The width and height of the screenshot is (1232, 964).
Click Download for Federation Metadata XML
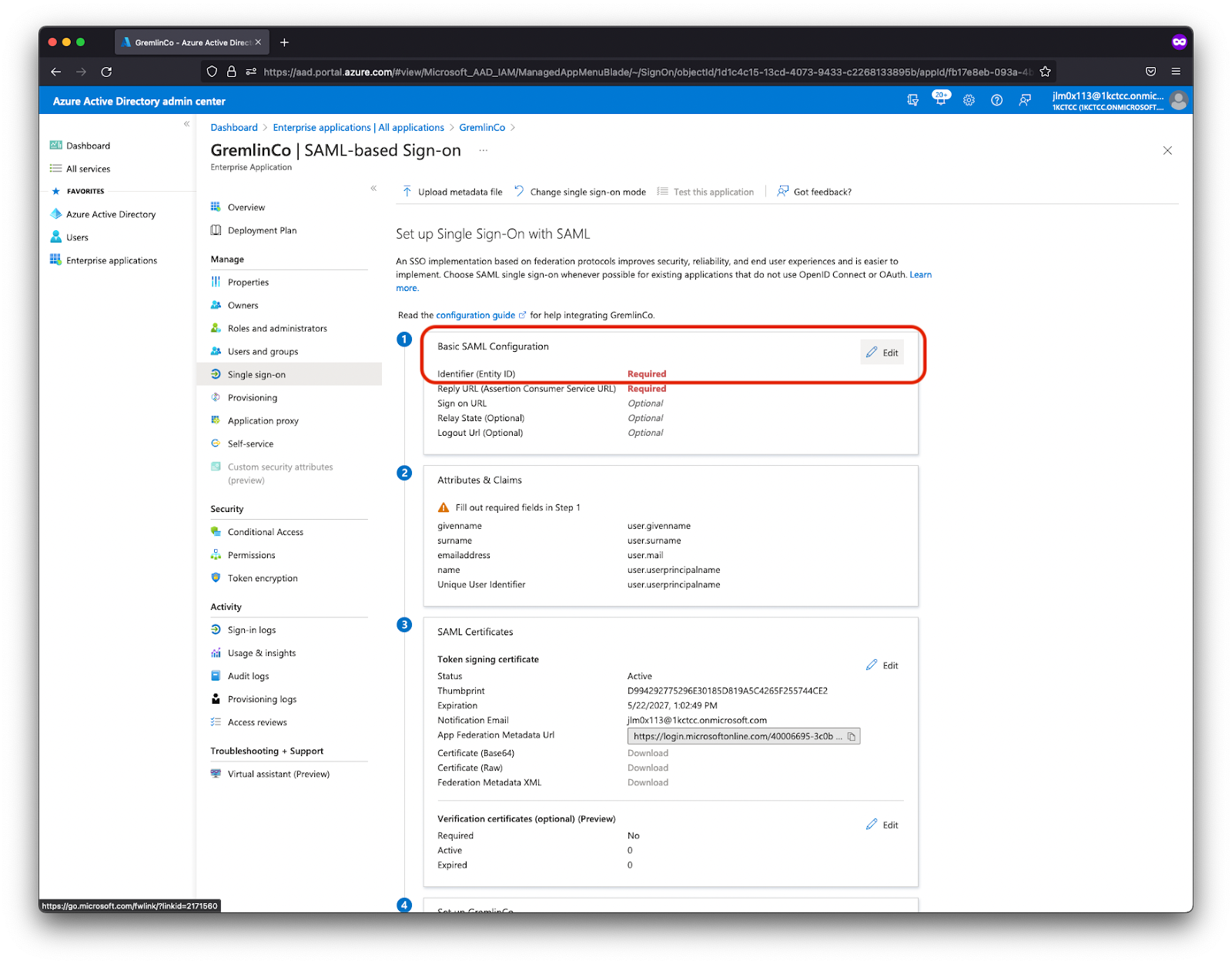coord(648,782)
